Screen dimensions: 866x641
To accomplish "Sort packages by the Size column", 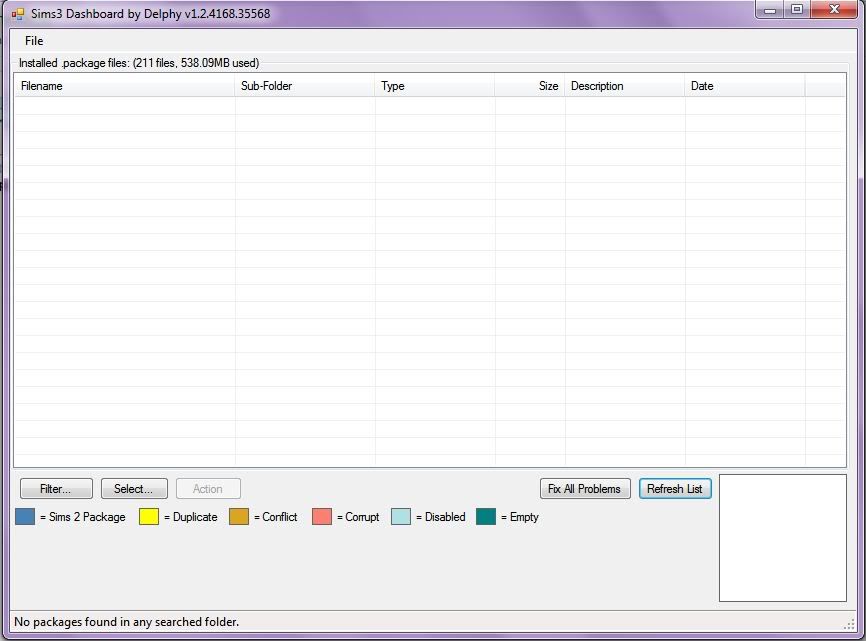I will tap(546, 86).
